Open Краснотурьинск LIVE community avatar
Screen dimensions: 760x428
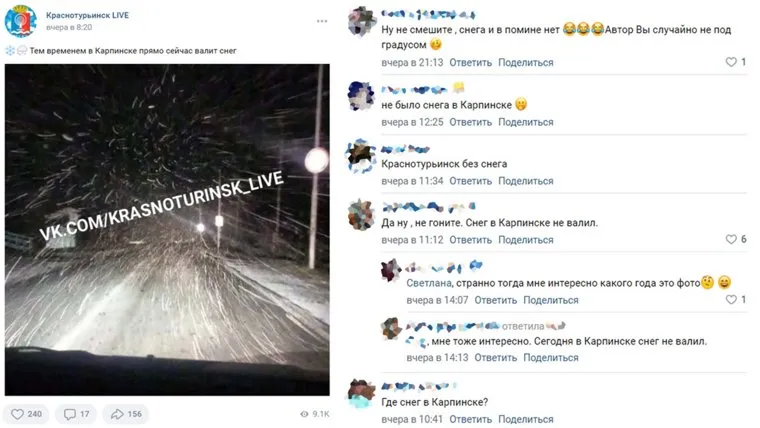pos(20,21)
